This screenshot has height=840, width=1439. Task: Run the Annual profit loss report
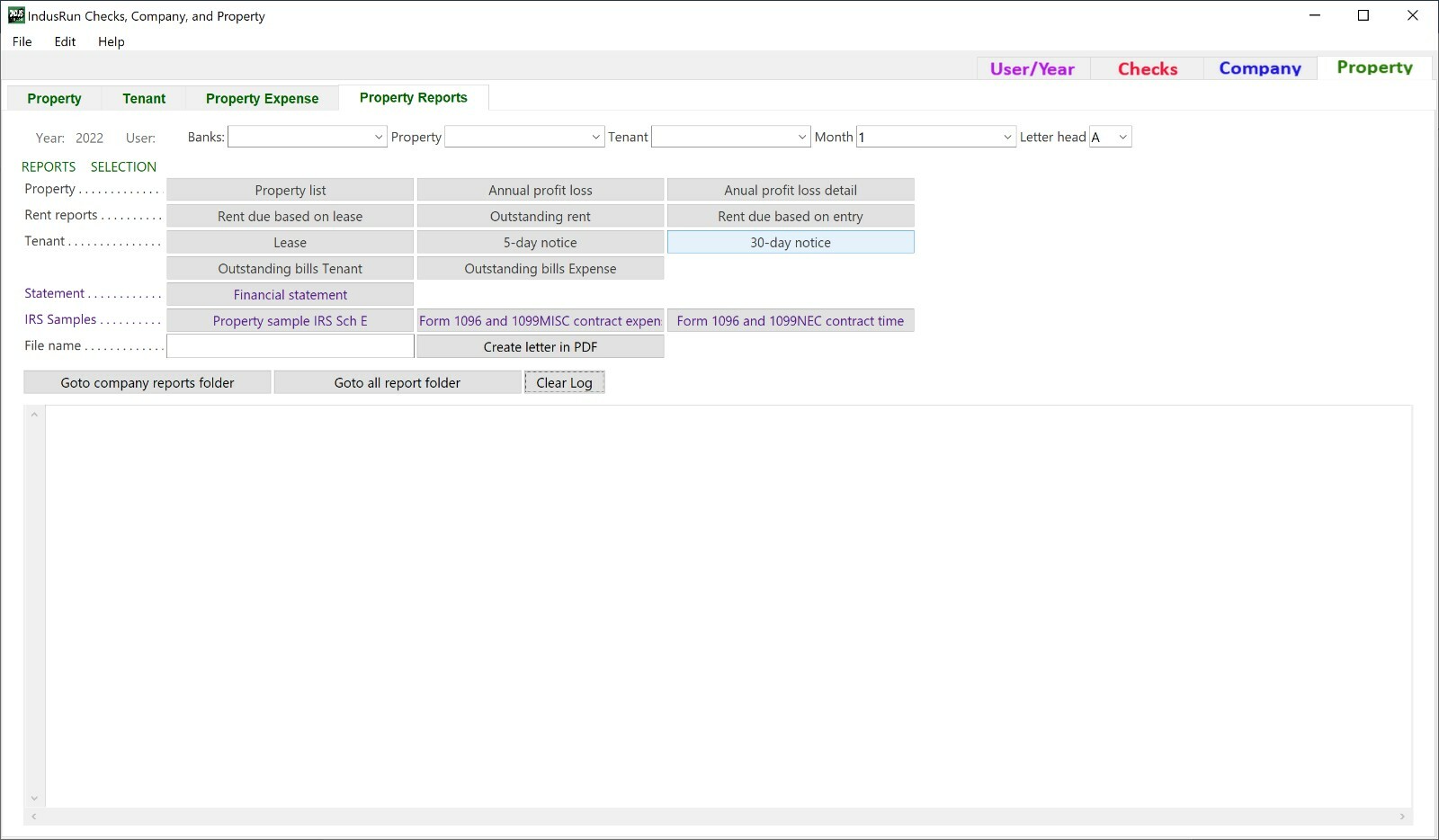[541, 190]
